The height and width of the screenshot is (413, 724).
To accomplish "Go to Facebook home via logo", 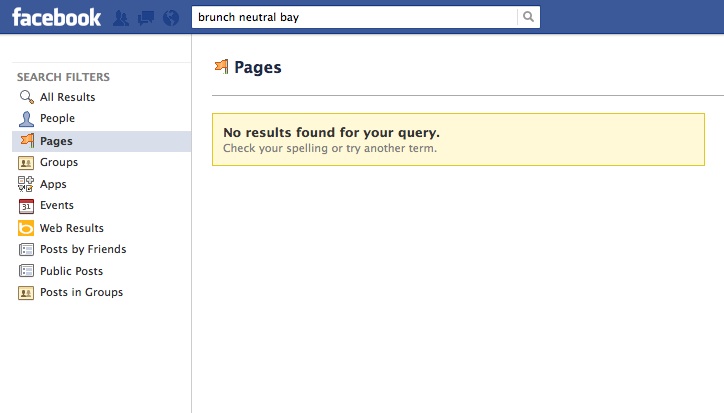I will (x=56, y=17).
